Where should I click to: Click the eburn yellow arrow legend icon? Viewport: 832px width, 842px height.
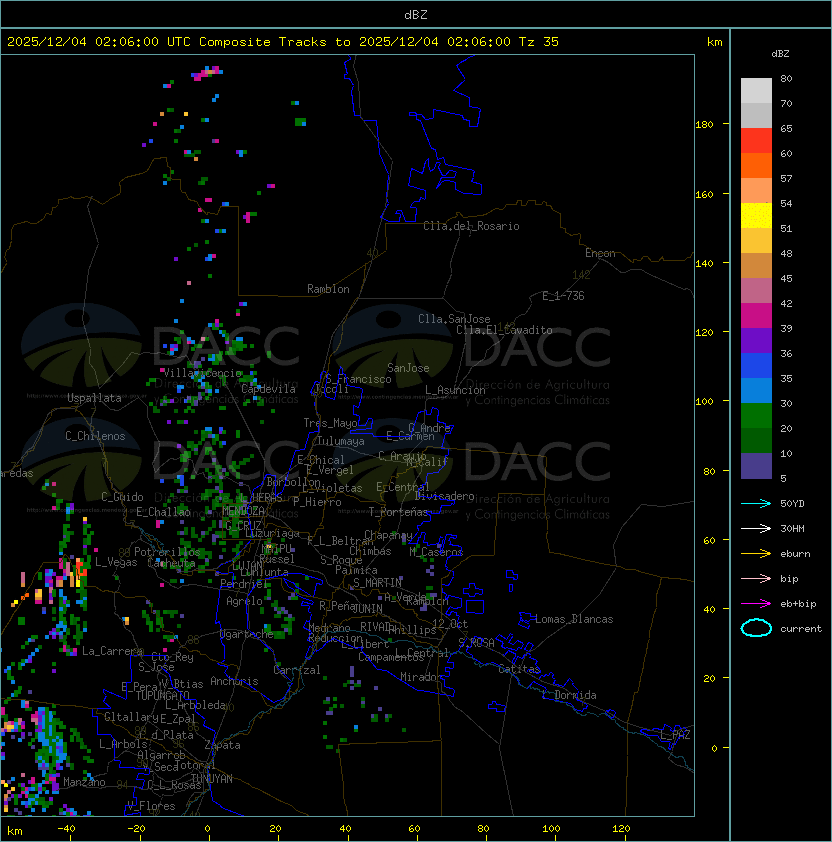[x=756, y=553]
